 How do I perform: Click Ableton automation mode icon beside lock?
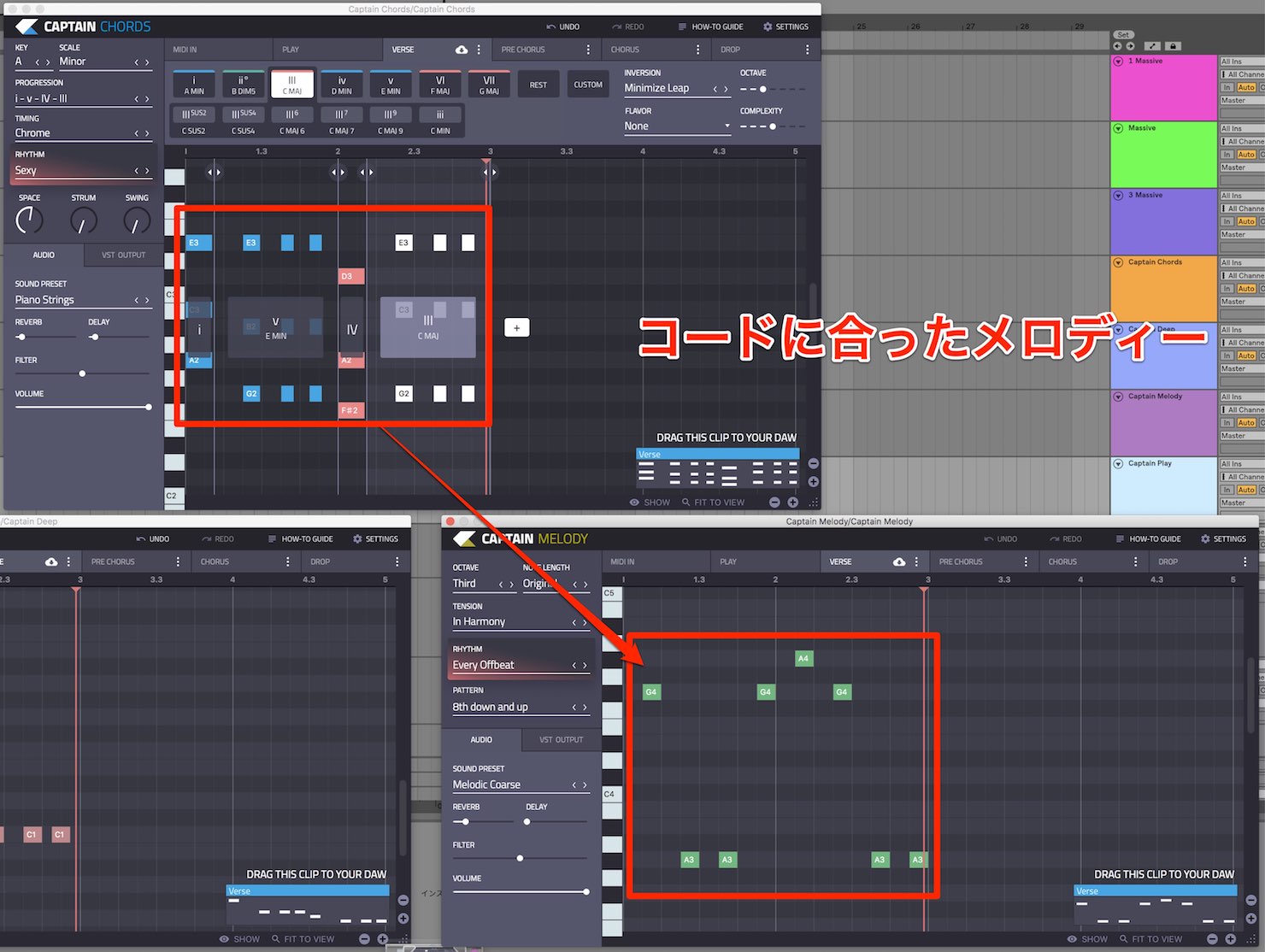coord(1153,46)
